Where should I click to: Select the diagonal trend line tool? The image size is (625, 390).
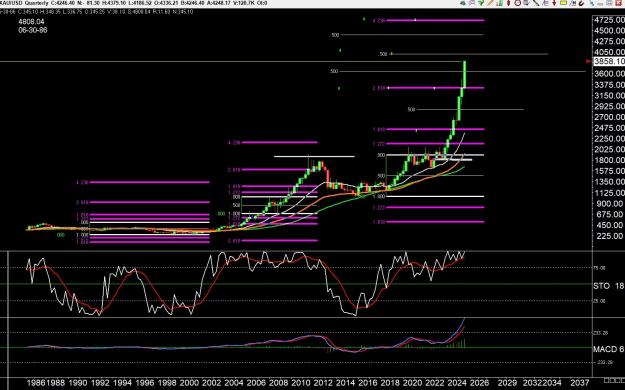[536, 3]
